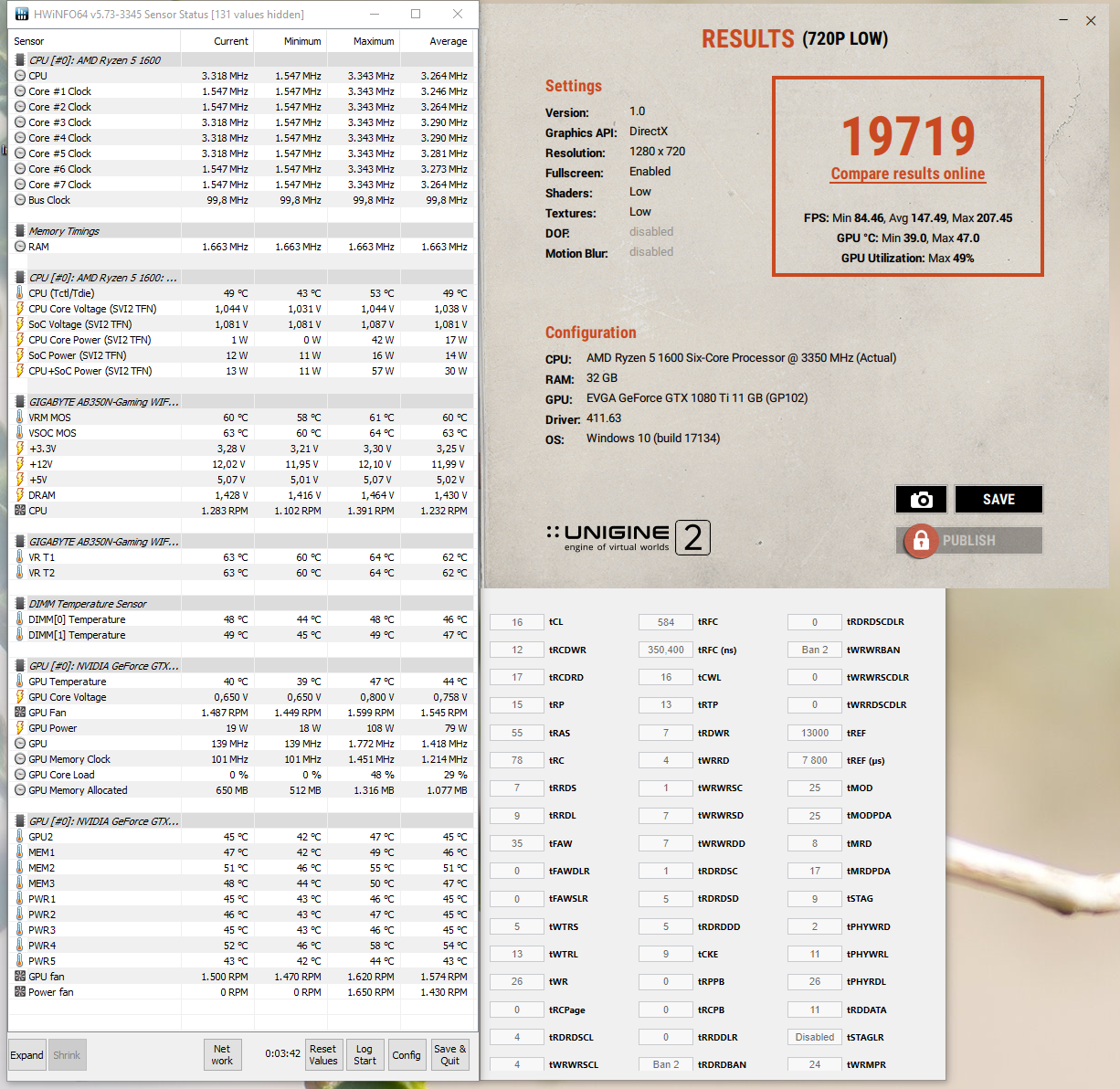Select the GPU Memory Allocated icon
The image size is (1120, 1089).
coord(20,790)
